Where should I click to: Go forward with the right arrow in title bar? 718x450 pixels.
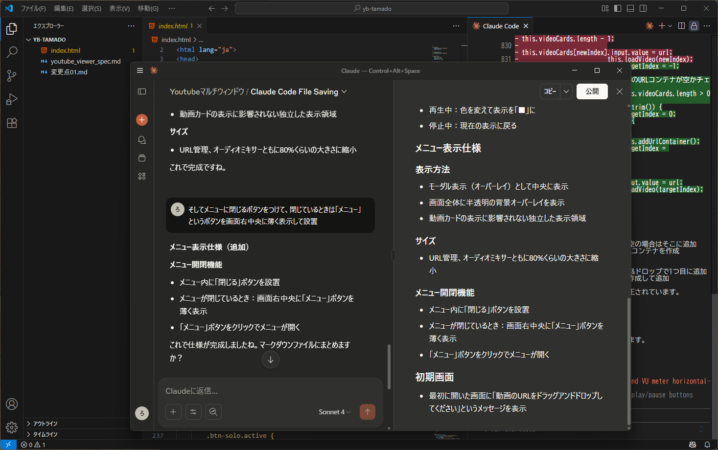225,9
